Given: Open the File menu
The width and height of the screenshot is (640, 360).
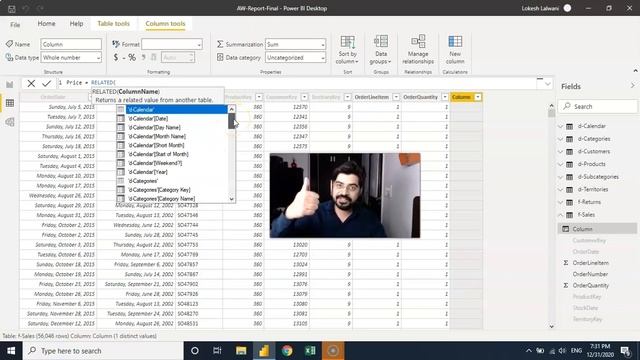Looking at the screenshot, I should point(15,24).
